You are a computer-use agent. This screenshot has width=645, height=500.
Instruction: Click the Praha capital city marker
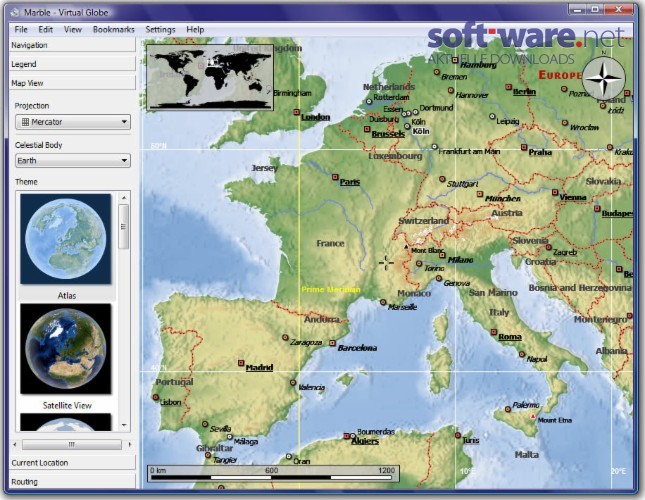(x=524, y=147)
